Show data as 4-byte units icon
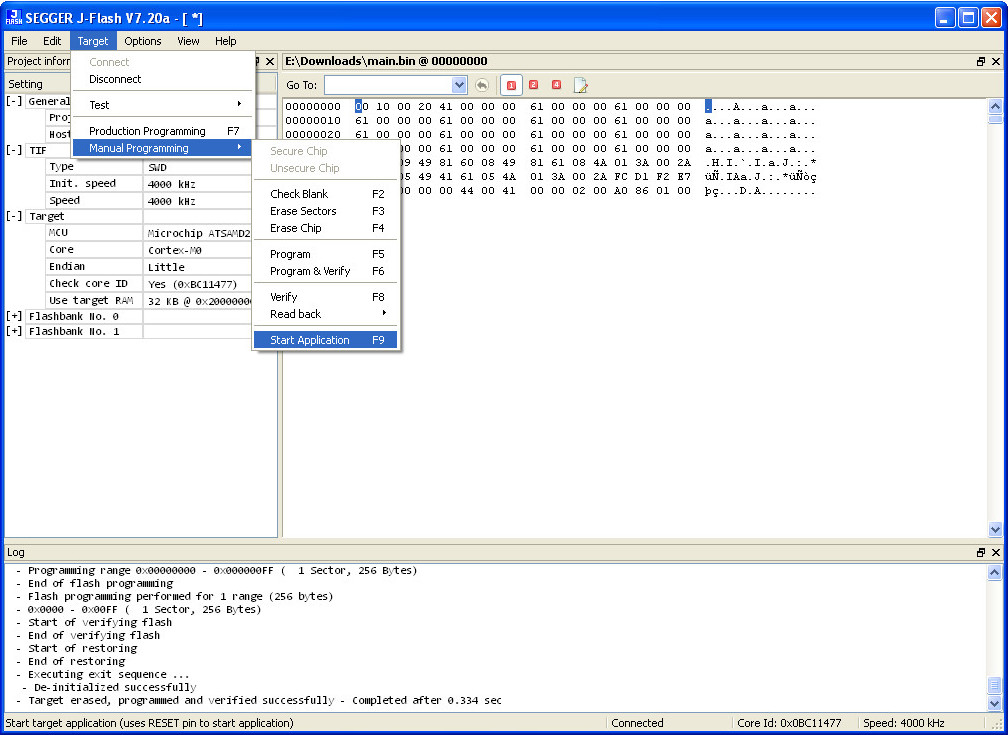This screenshot has width=1008, height=735. point(556,85)
